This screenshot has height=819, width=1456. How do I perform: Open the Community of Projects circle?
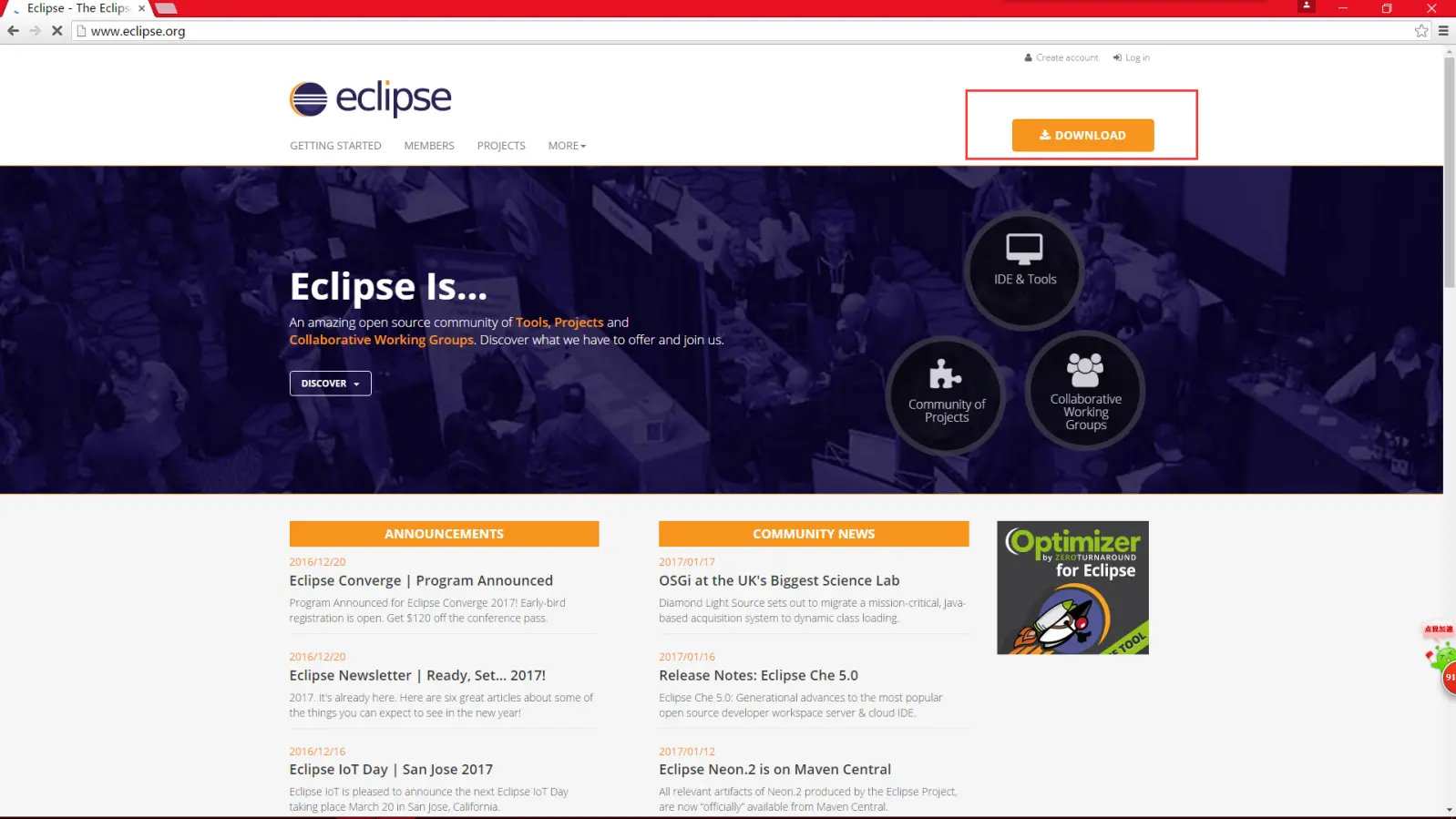click(946, 394)
